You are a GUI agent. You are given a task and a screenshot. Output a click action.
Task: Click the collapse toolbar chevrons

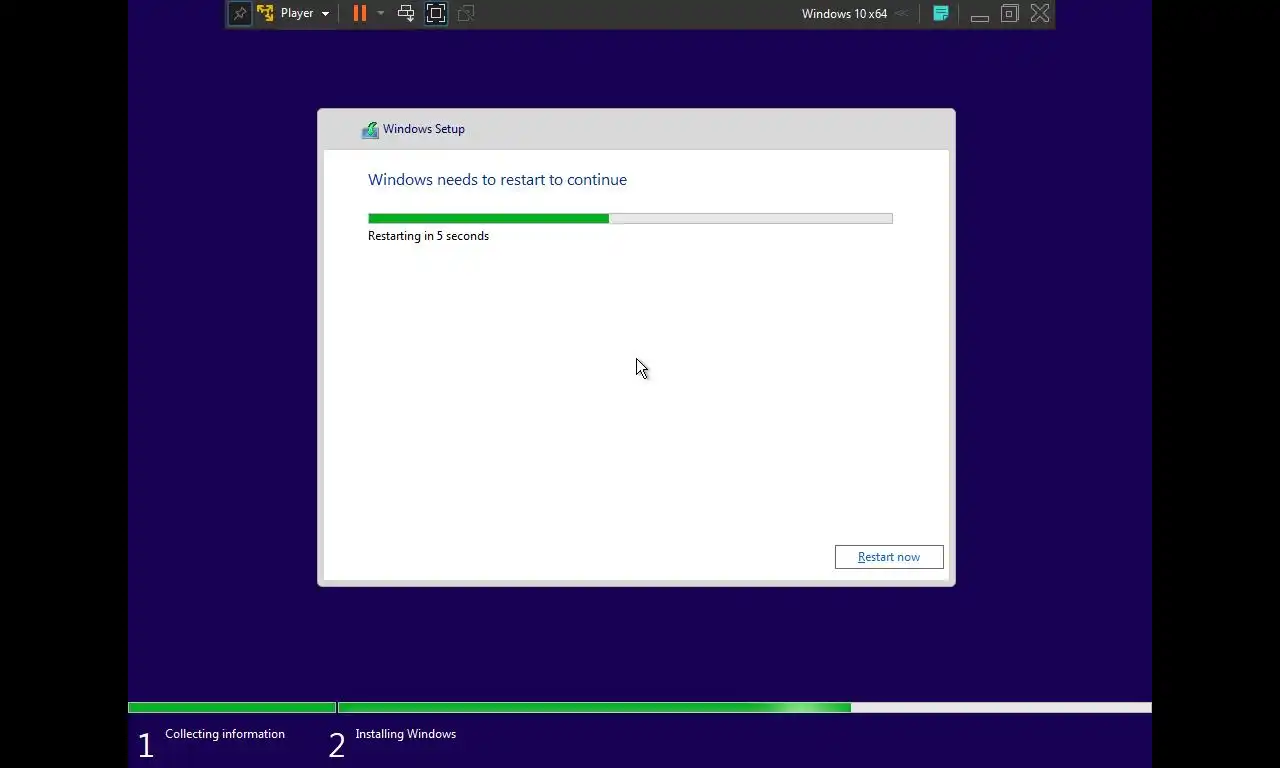click(x=902, y=13)
